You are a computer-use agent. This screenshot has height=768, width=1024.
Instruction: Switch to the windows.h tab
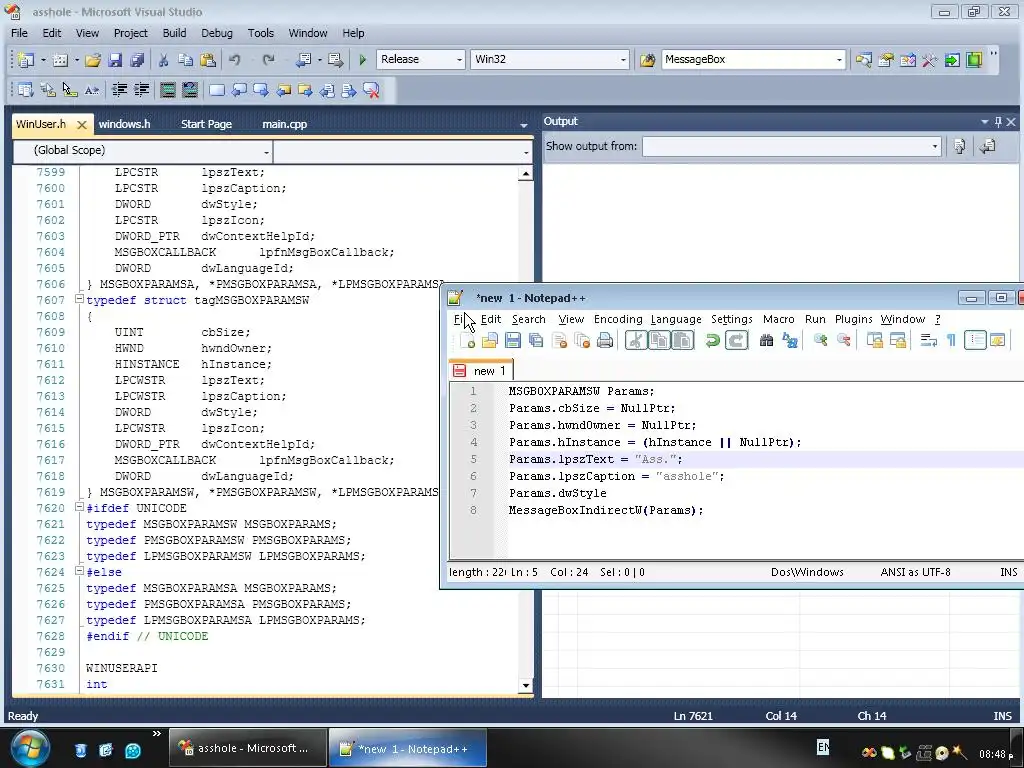pyautogui.click(x=124, y=124)
